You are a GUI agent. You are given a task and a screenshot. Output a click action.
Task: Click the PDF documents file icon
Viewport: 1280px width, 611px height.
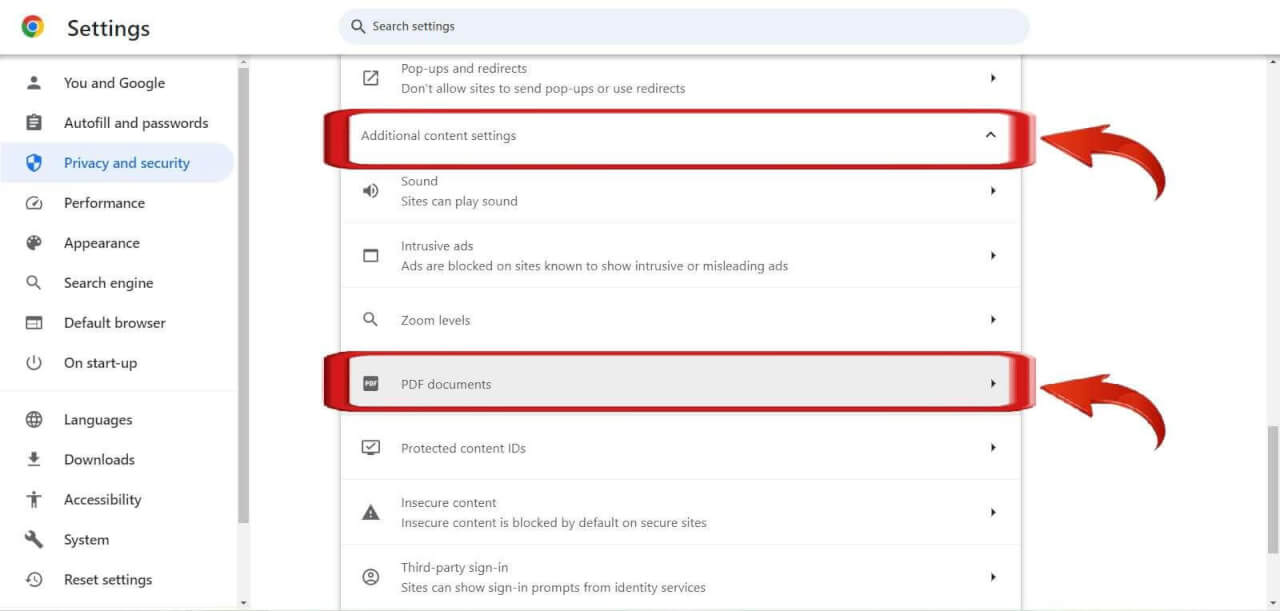coord(371,384)
